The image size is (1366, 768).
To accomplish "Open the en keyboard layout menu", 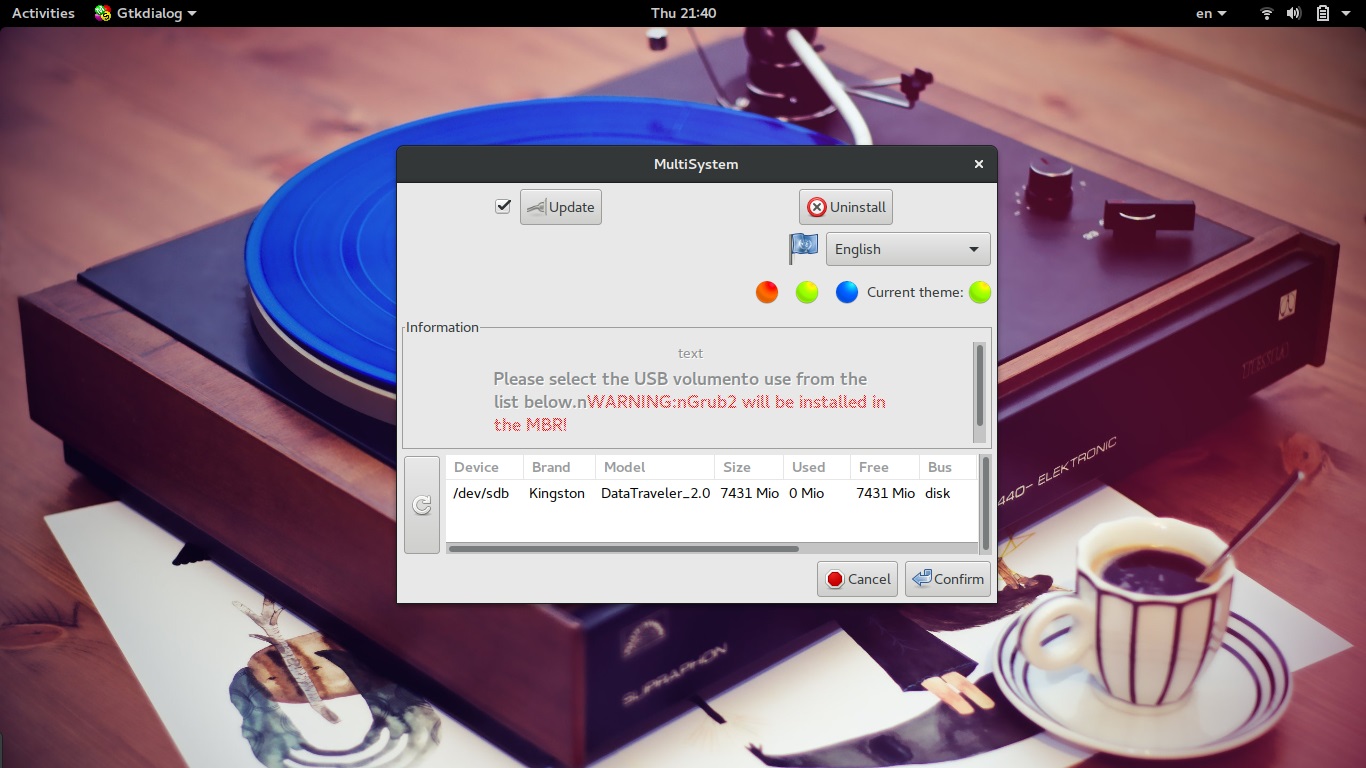I will click(x=1210, y=13).
